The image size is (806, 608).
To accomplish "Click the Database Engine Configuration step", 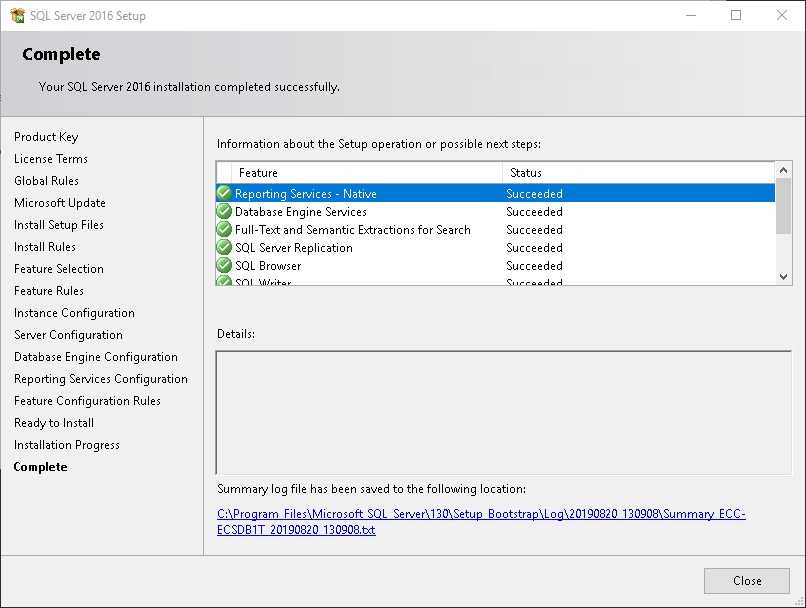I will coord(96,357).
